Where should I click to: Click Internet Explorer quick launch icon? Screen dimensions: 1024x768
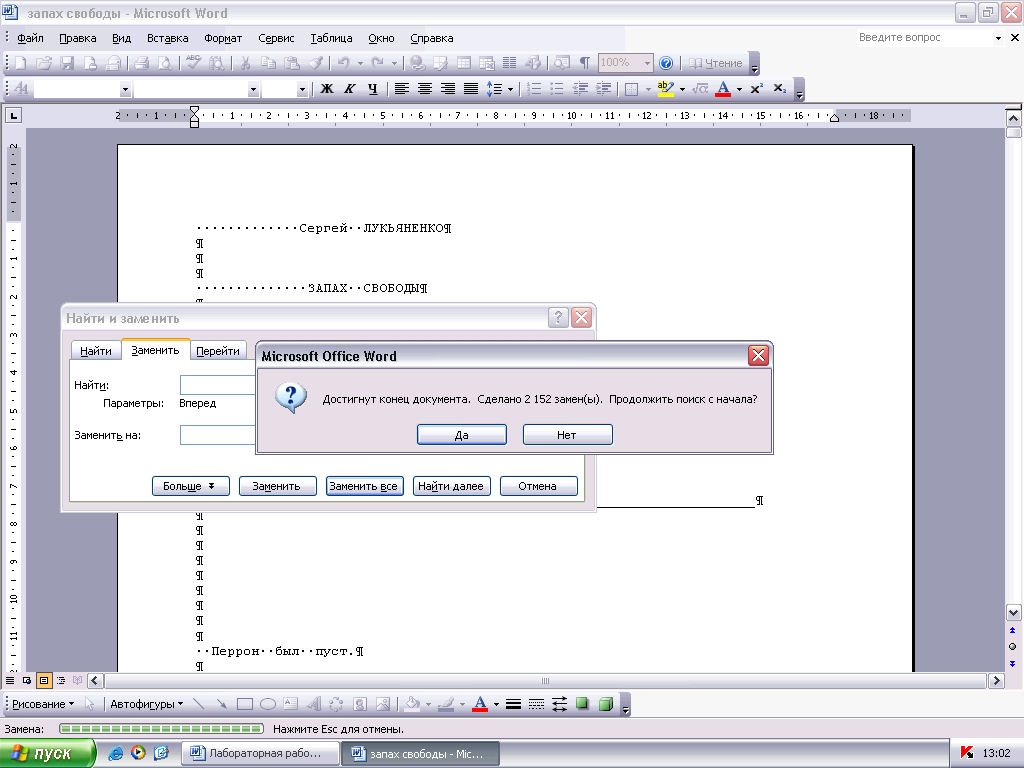115,753
